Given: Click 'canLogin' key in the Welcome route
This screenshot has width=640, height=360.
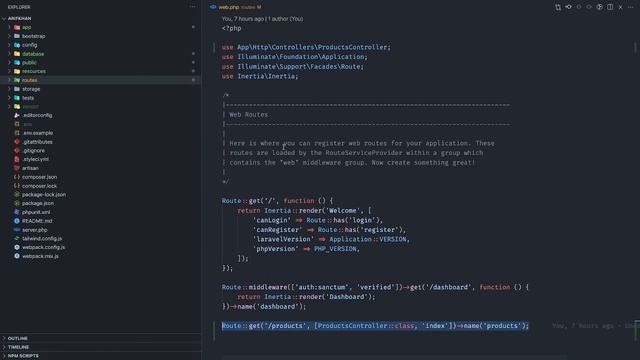Looking at the screenshot, I should tap(272, 220).
